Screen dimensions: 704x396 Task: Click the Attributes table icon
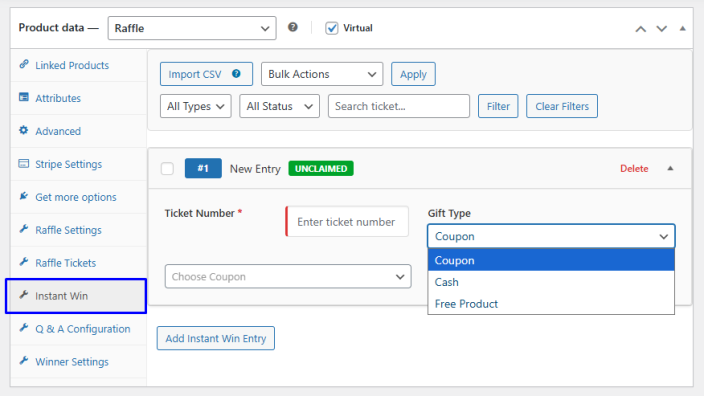[24, 97]
